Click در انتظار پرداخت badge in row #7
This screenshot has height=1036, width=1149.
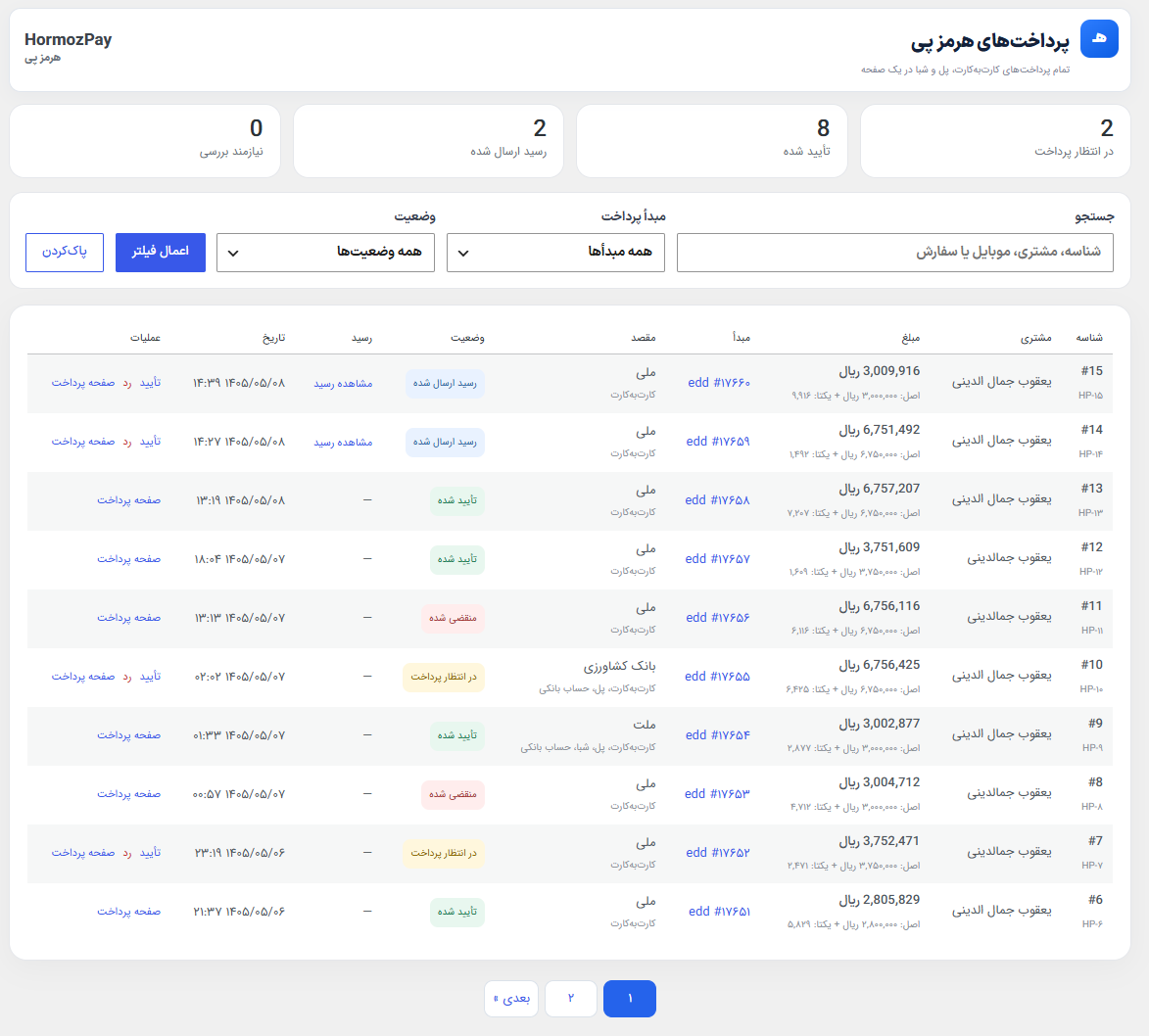pyautogui.click(x=444, y=853)
